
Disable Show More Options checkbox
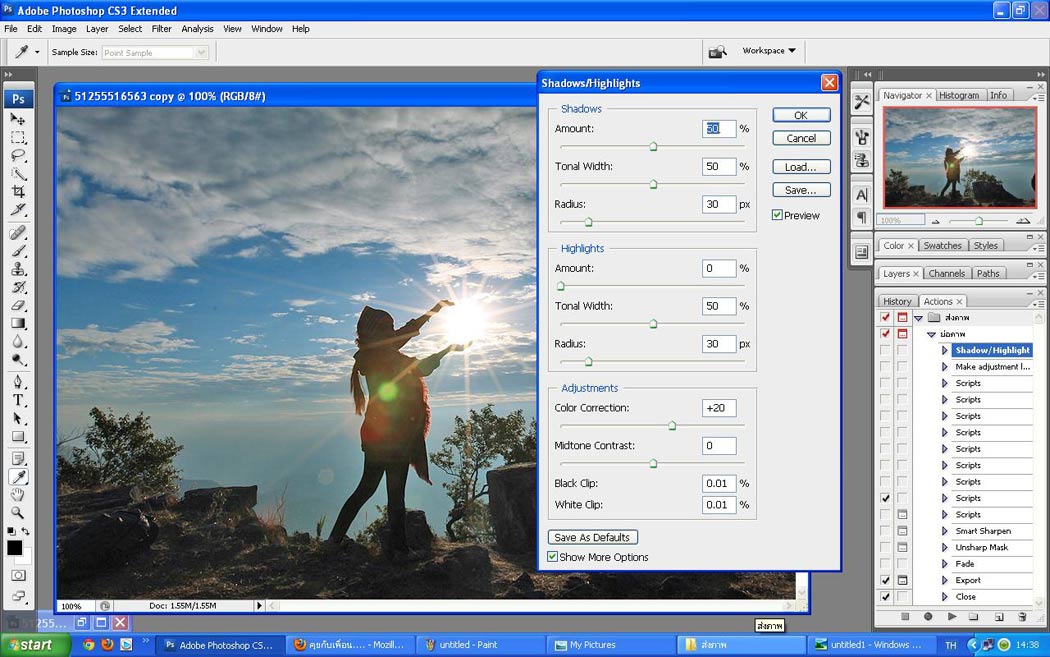tap(553, 557)
